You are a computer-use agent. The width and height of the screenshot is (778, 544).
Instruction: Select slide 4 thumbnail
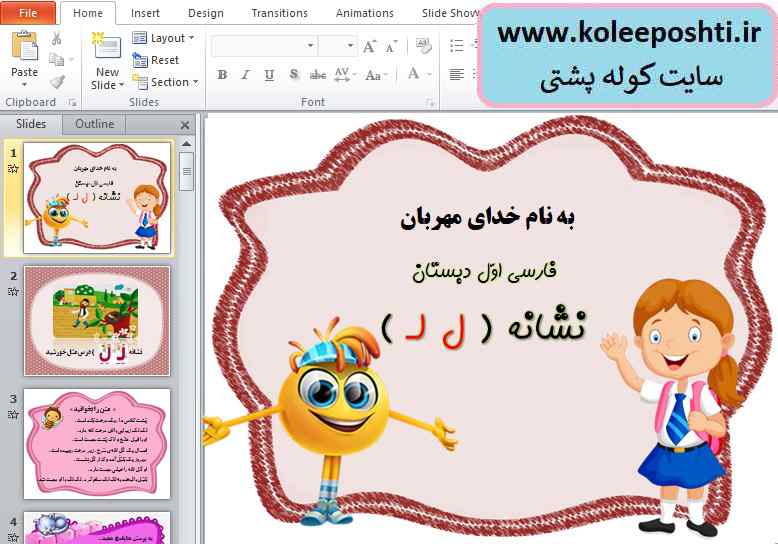(x=97, y=528)
